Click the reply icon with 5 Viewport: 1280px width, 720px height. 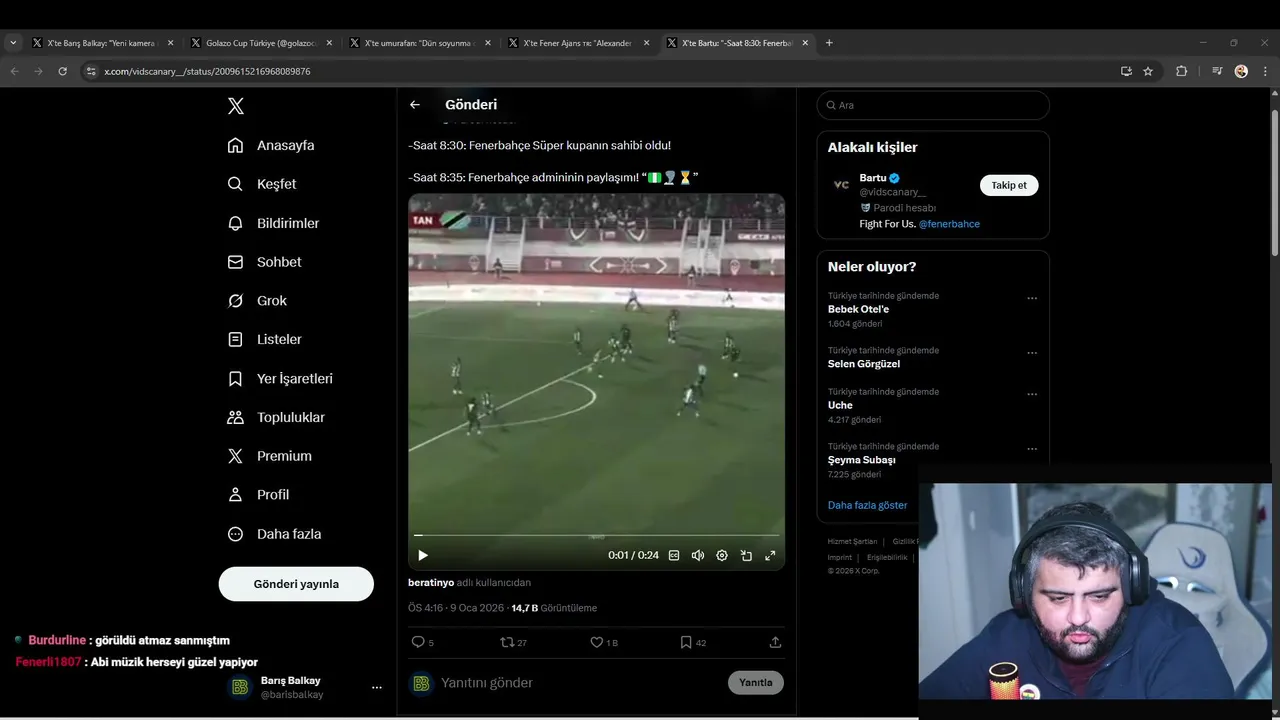tap(418, 642)
